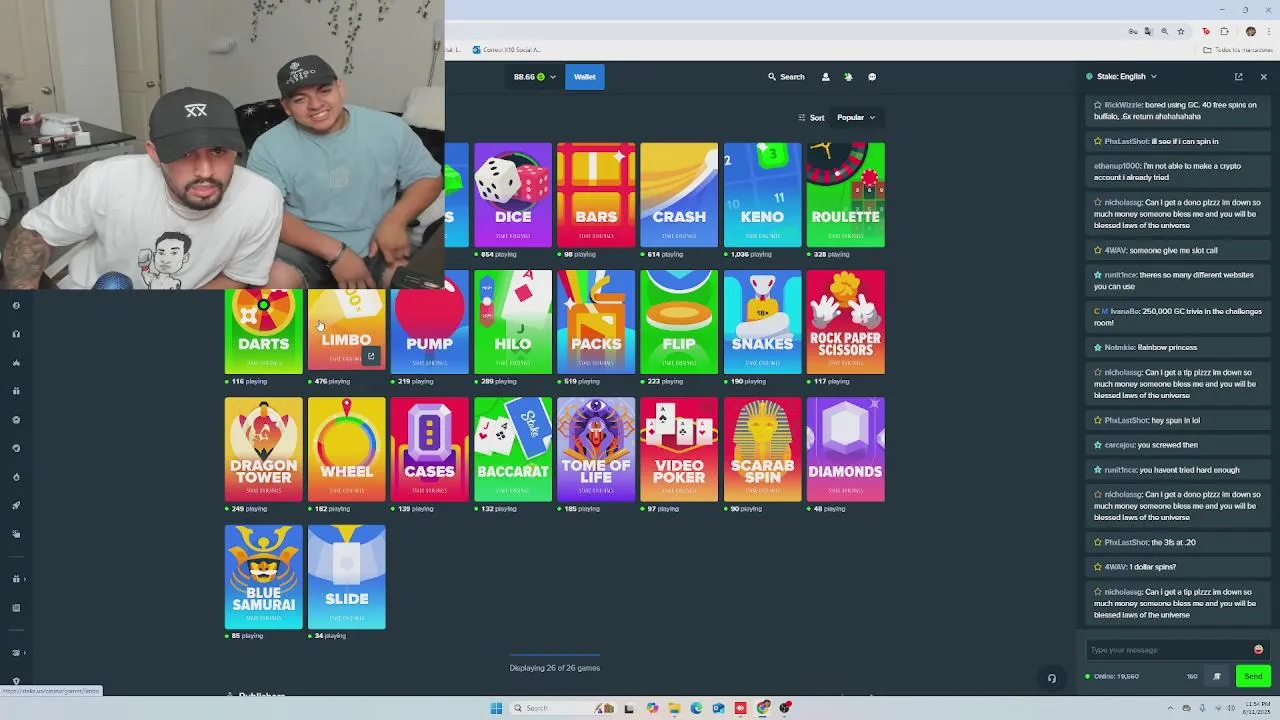
Task: Open the Baccarat game
Action: point(513,449)
